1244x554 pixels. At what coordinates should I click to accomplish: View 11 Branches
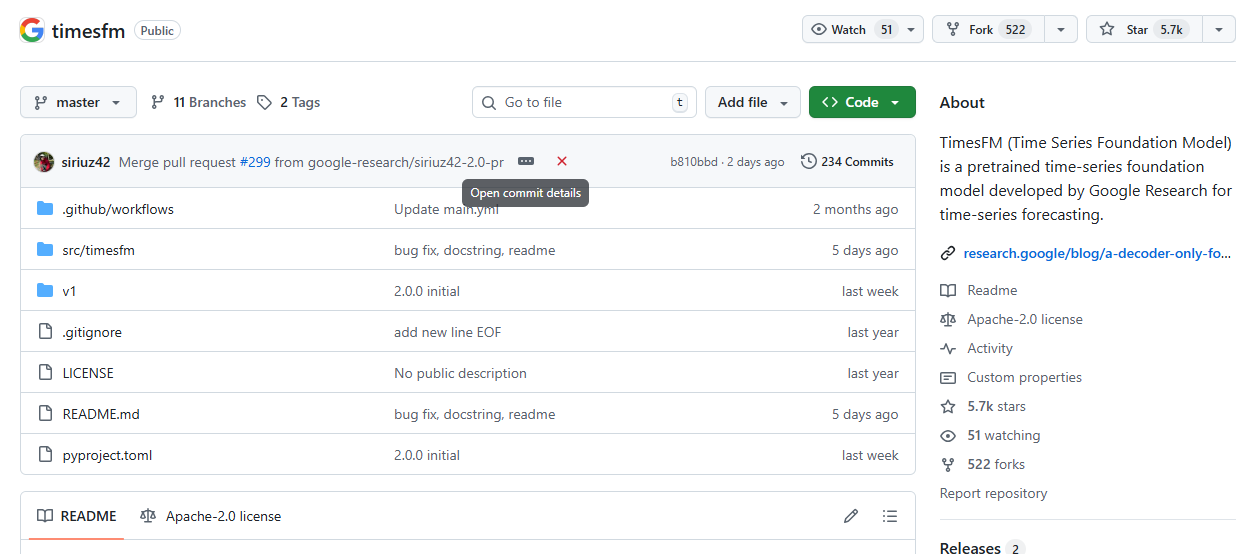[198, 102]
